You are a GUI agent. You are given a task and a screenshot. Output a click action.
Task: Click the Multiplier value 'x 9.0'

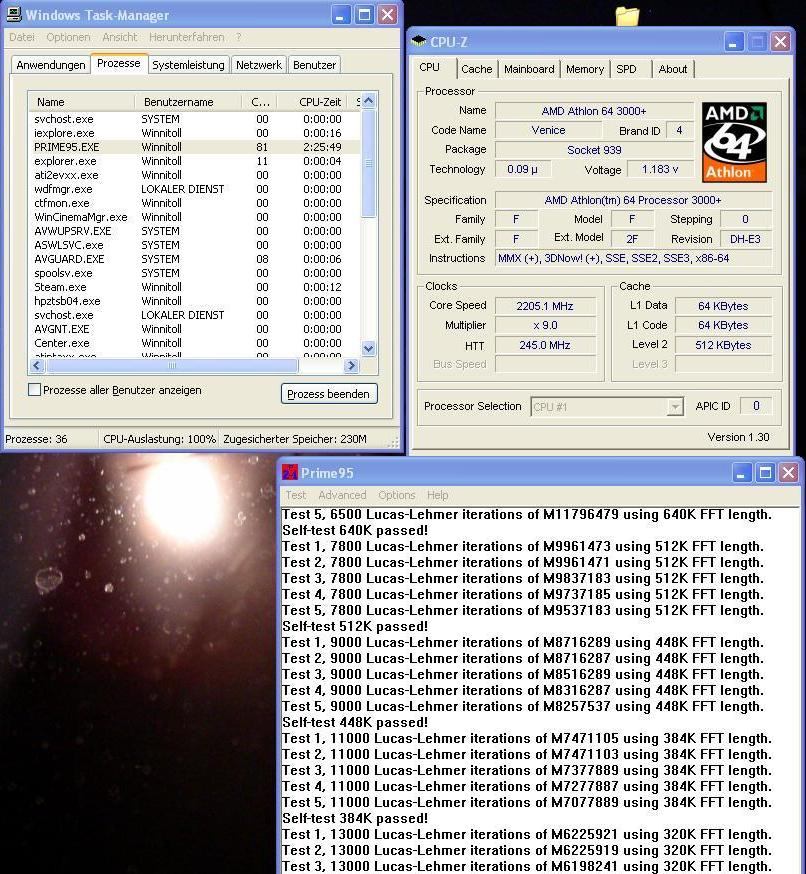click(x=545, y=325)
